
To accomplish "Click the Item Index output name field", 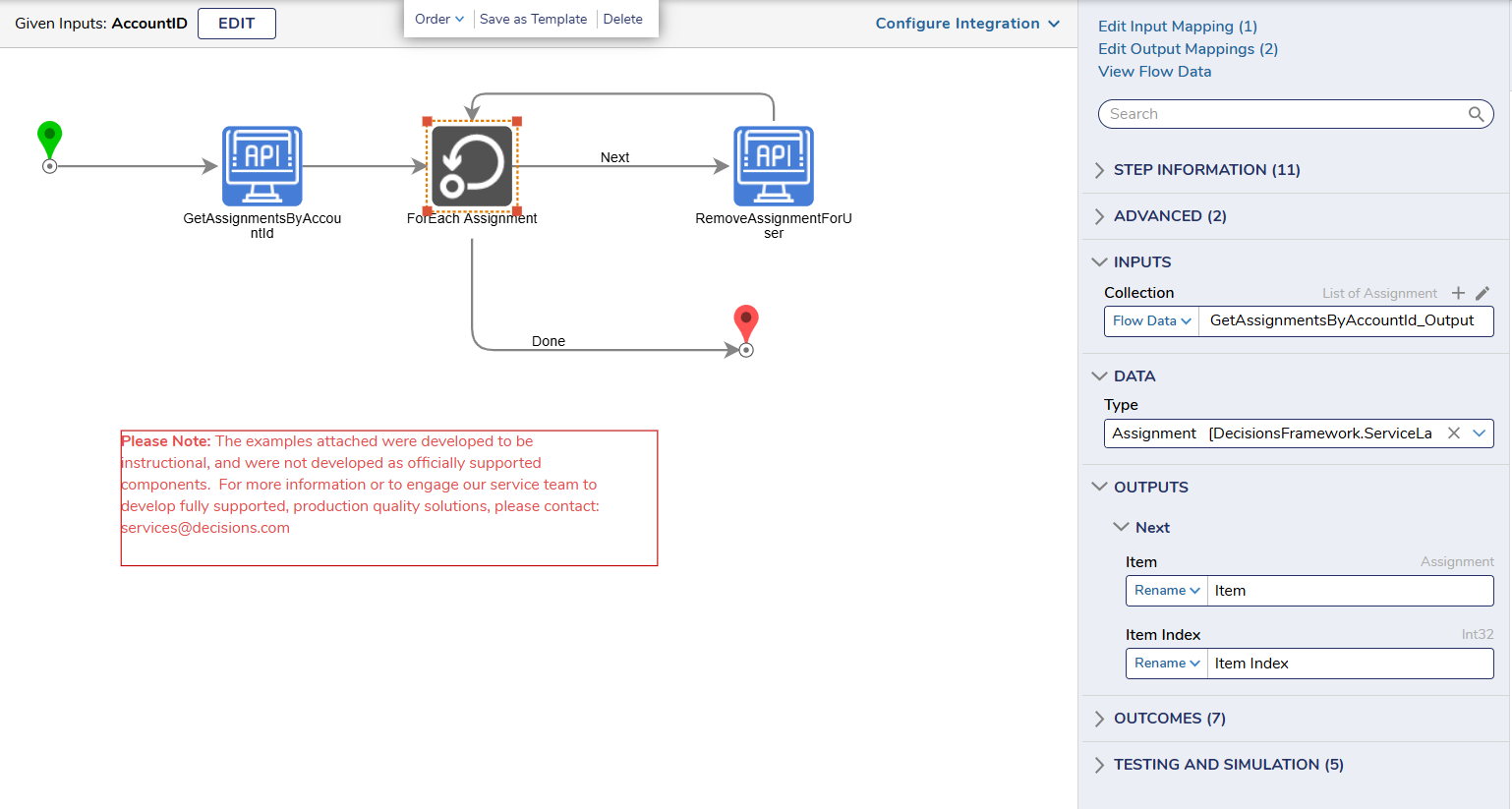I will point(1351,664).
